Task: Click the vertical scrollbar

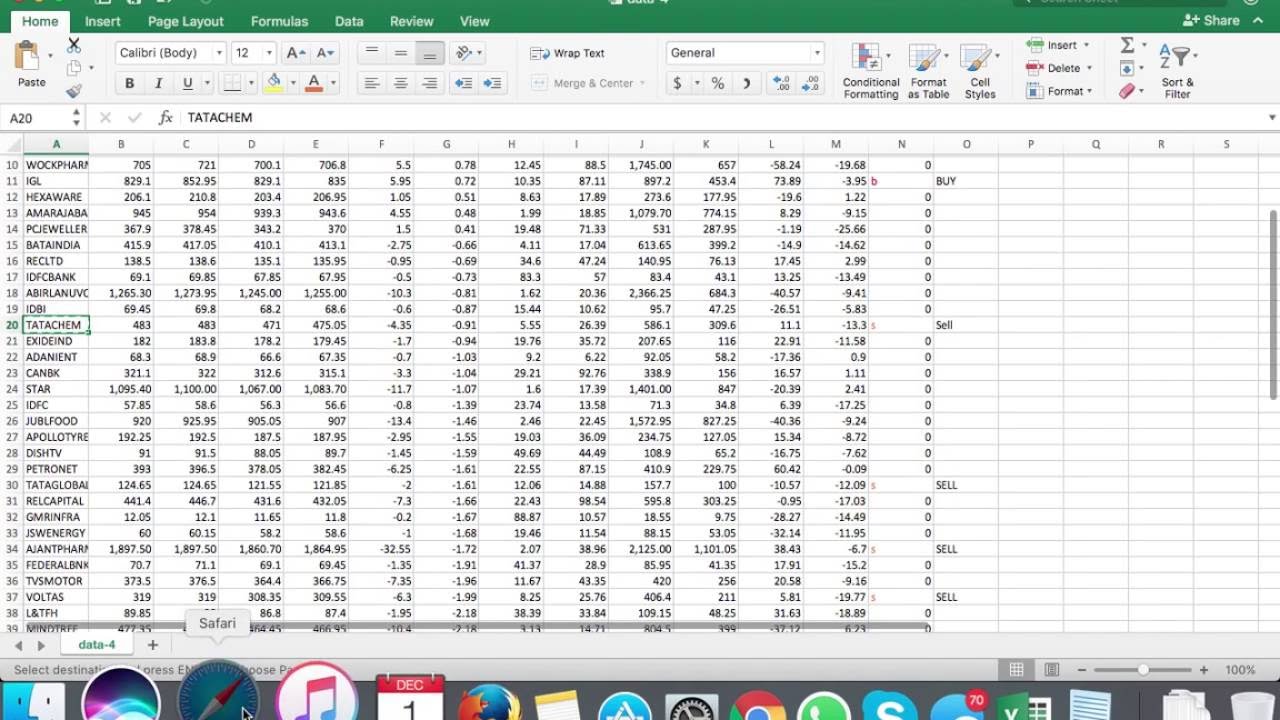Action: click(1273, 305)
